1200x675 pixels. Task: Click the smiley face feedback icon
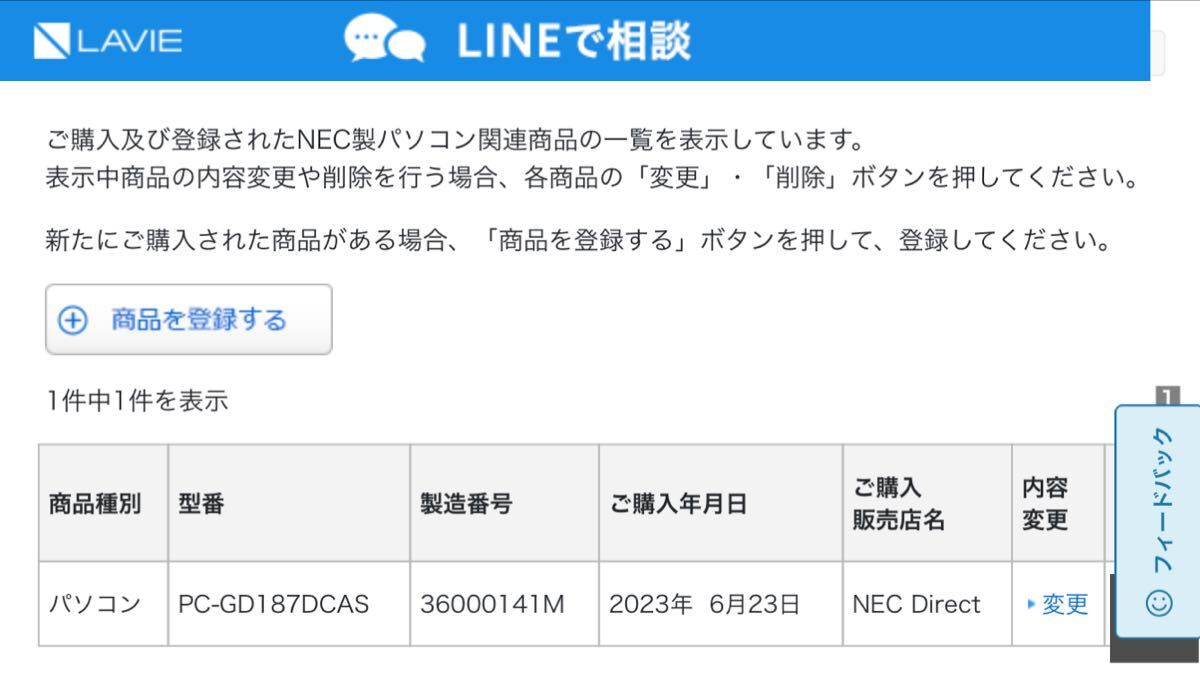tap(1160, 603)
